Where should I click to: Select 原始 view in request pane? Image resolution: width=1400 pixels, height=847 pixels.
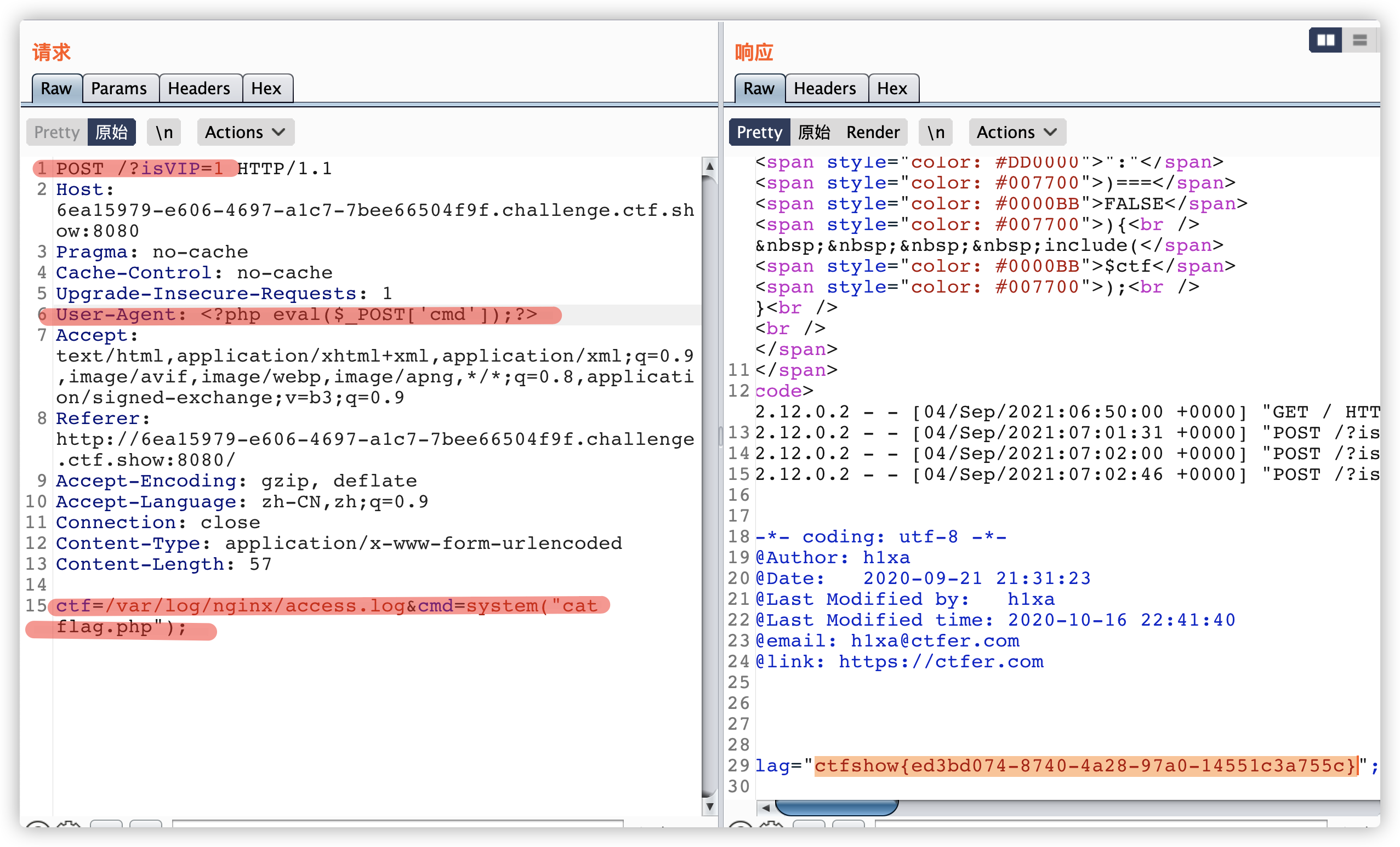pos(111,132)
